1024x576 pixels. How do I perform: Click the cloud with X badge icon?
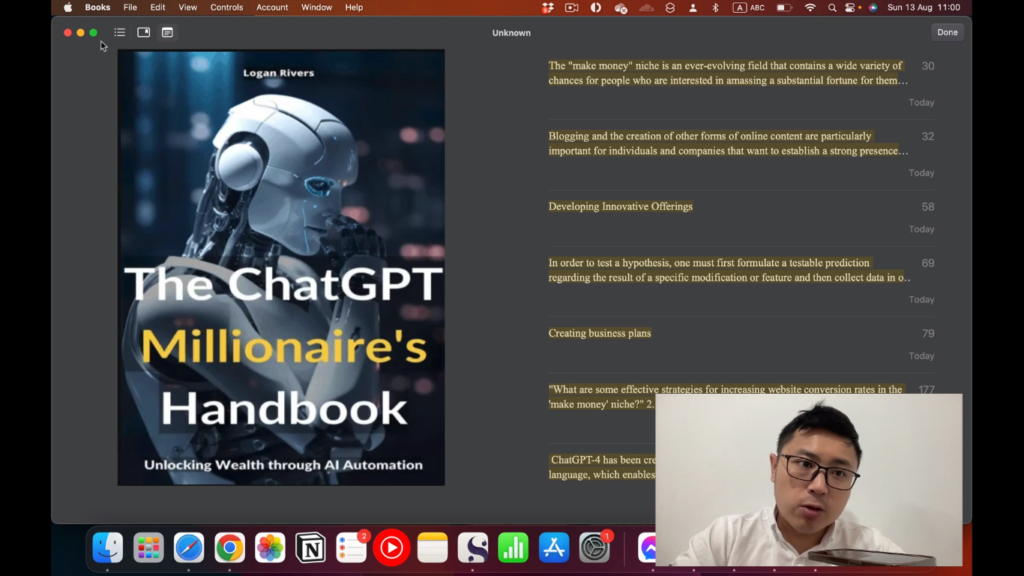(x=620, y=8)
